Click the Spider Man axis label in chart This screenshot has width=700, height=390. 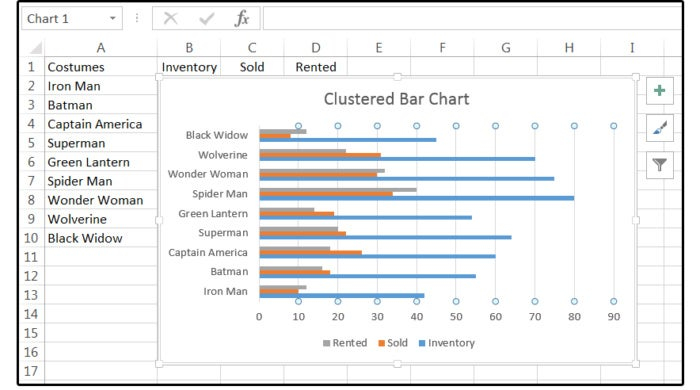(x=220, y=194)
